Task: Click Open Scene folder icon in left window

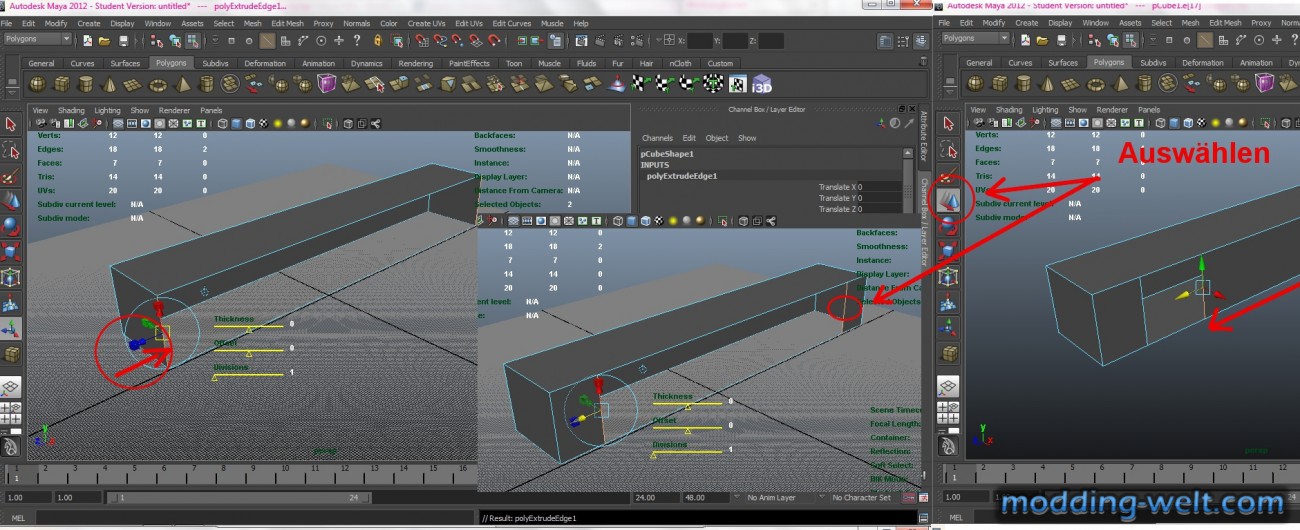Action: (104, 41)
